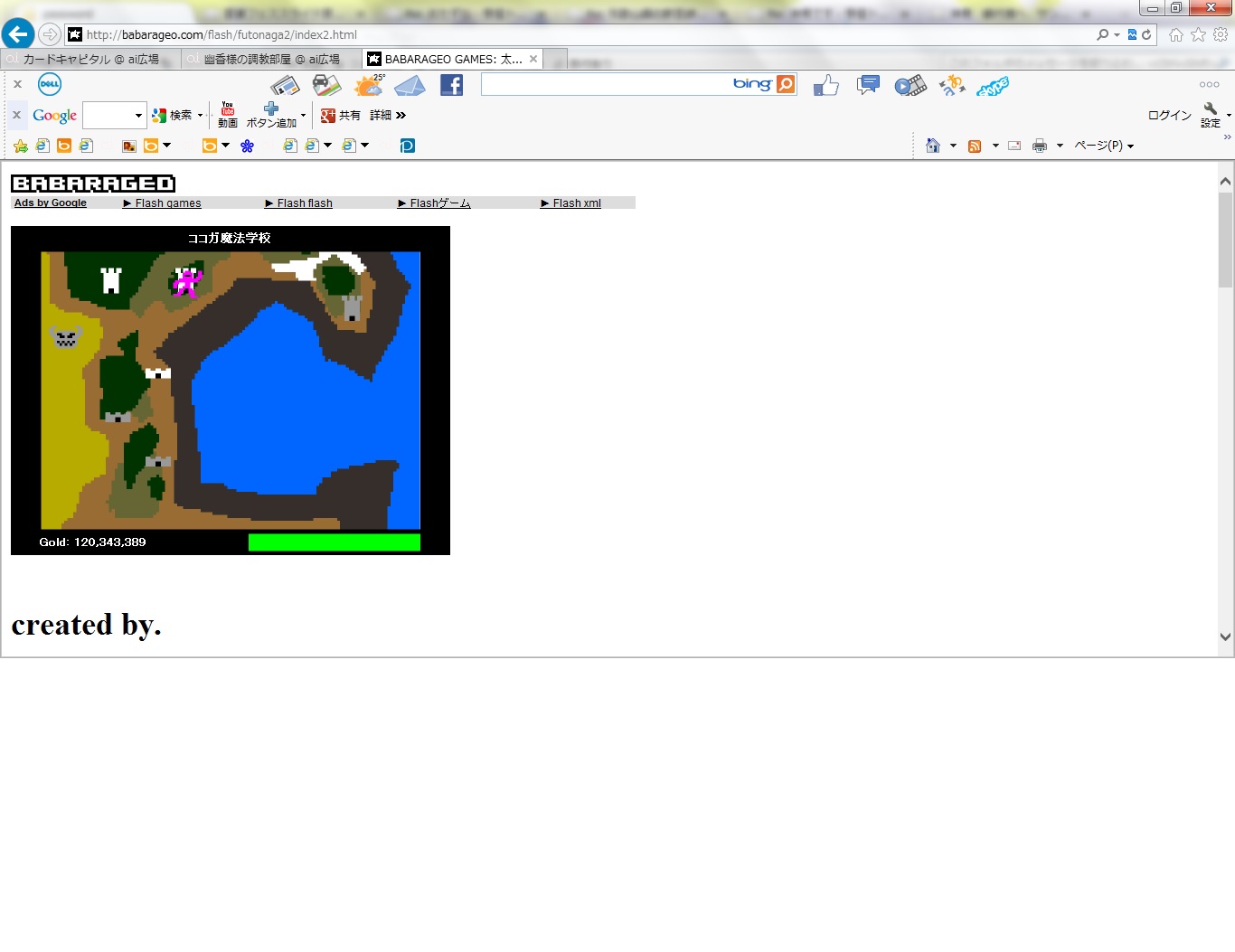The image size is (1235, 952).
Task: Open the RSS feeds dropdown arrow
Action: 995,146
